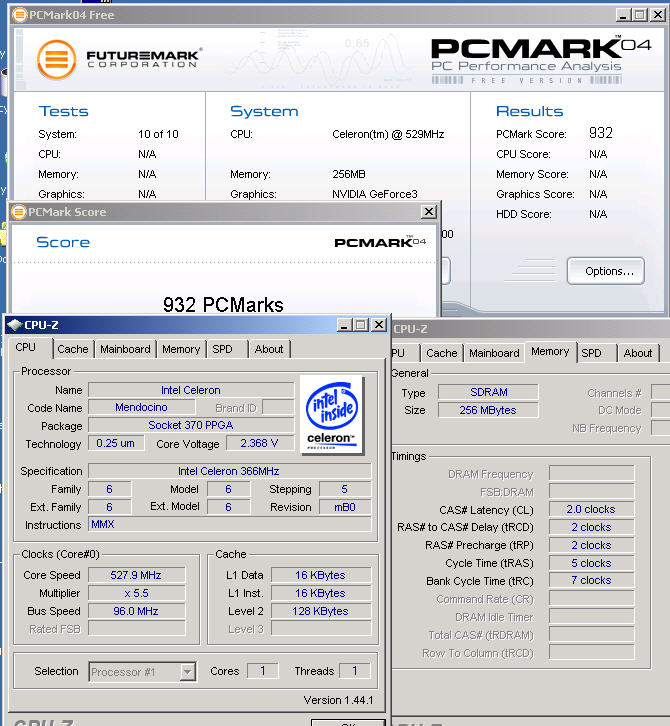Click the Code Name value Mendocino

pos(141,407)
